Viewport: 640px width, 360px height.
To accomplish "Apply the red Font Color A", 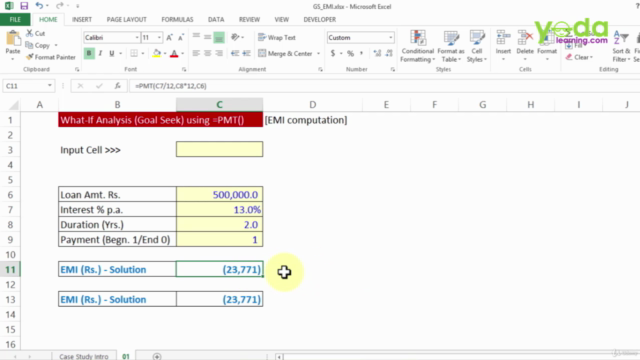I will click(x=174, y=53).
